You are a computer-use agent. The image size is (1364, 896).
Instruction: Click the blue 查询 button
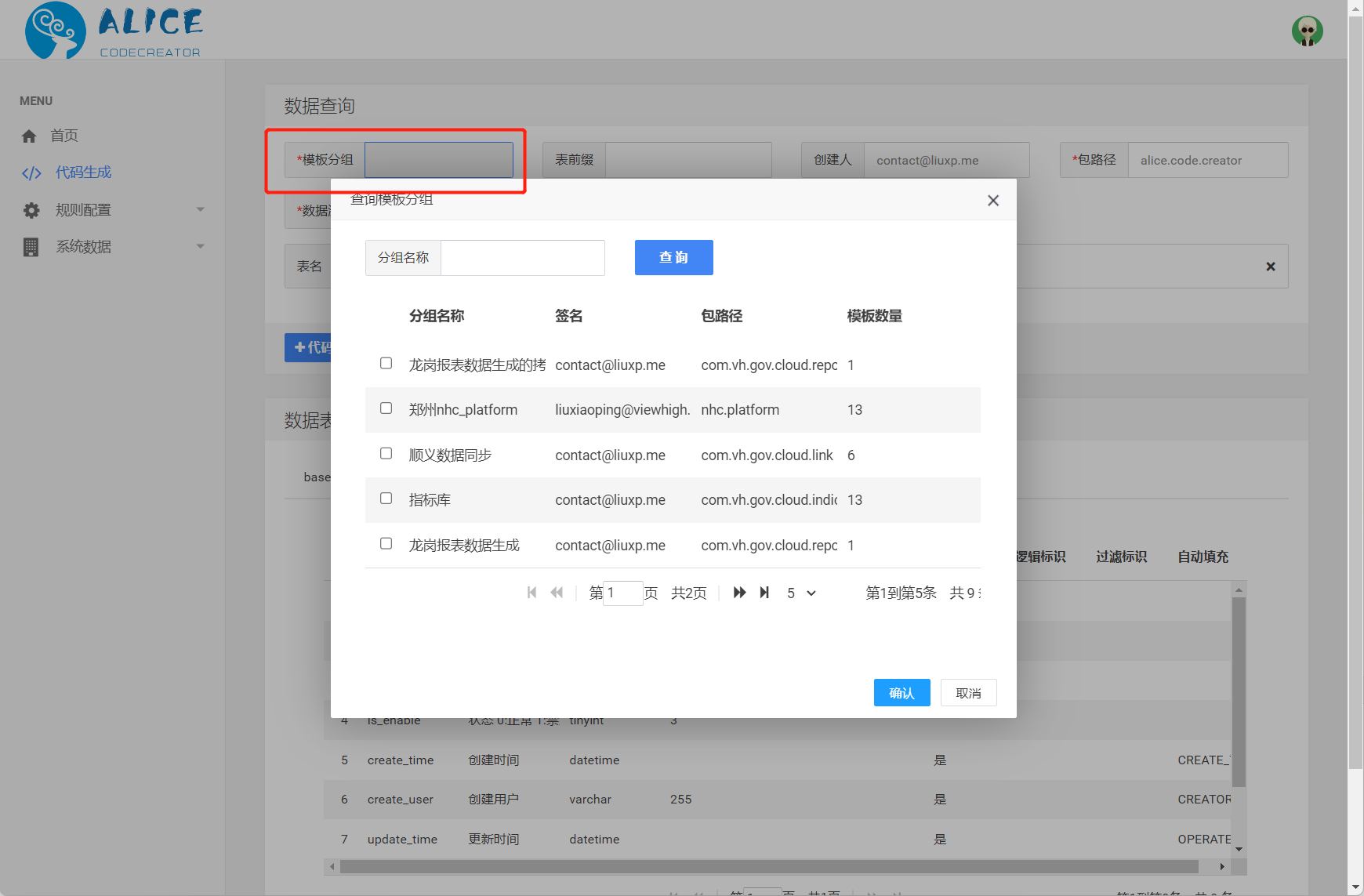(x=674, y=257)
